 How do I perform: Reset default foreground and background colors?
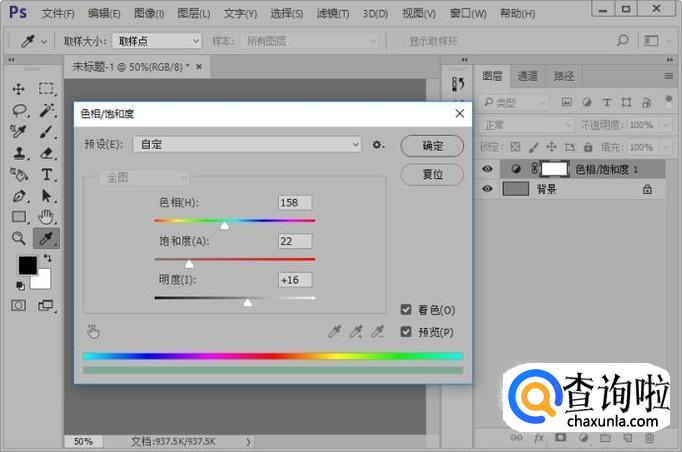[20, 285]
